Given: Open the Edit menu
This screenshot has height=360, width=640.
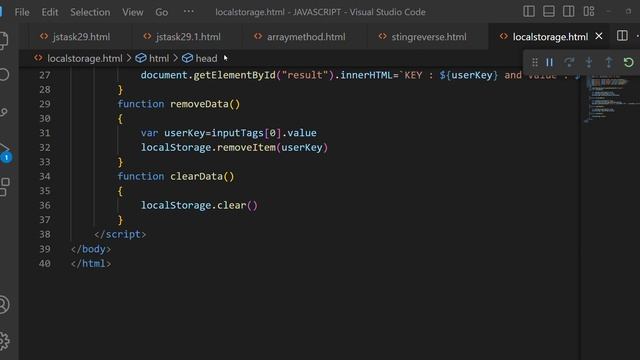Looking at the screenshot, I should [50, 12].
